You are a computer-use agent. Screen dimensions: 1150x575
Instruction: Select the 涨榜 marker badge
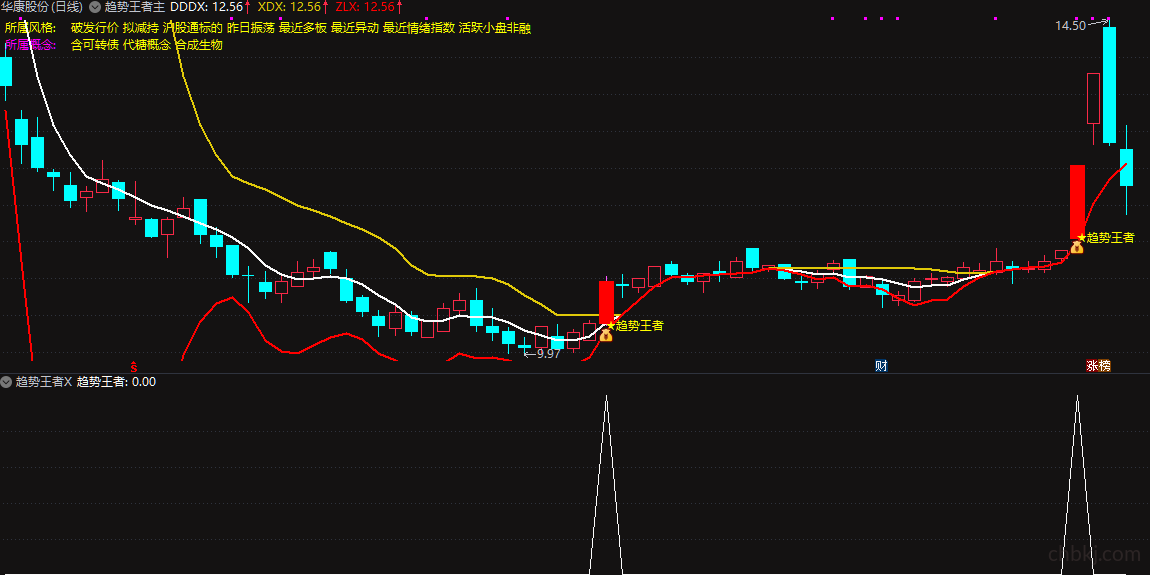pos(1099,365)
